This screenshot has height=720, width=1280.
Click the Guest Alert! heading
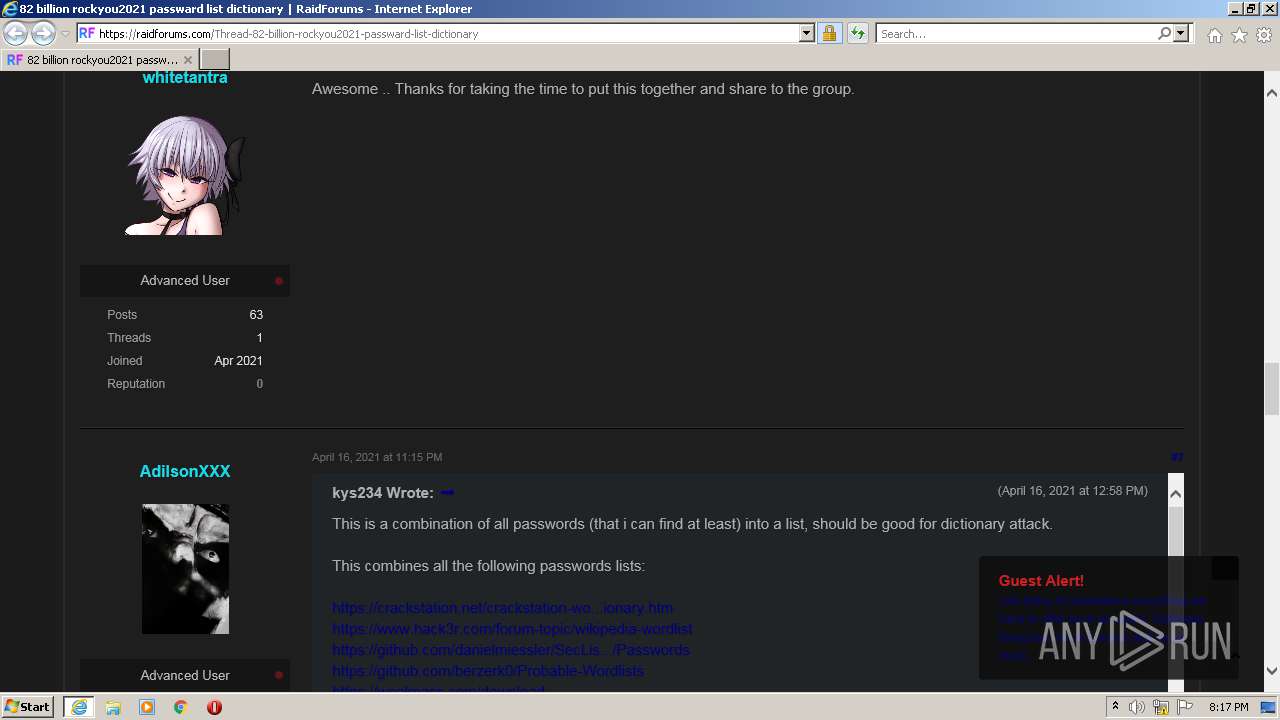1041,581
